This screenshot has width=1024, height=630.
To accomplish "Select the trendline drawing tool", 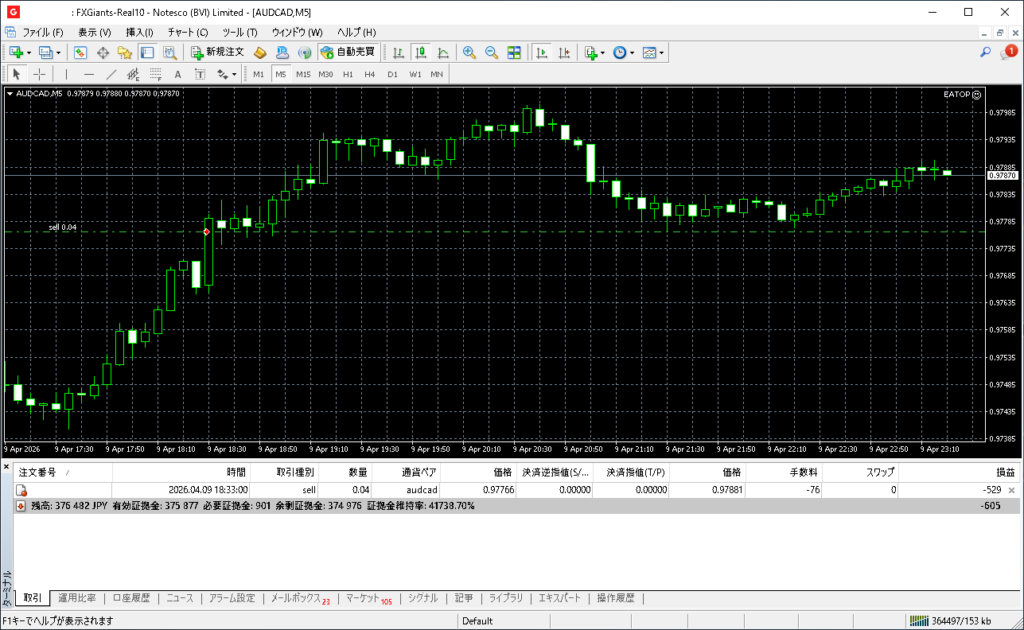I will point(111,74).
